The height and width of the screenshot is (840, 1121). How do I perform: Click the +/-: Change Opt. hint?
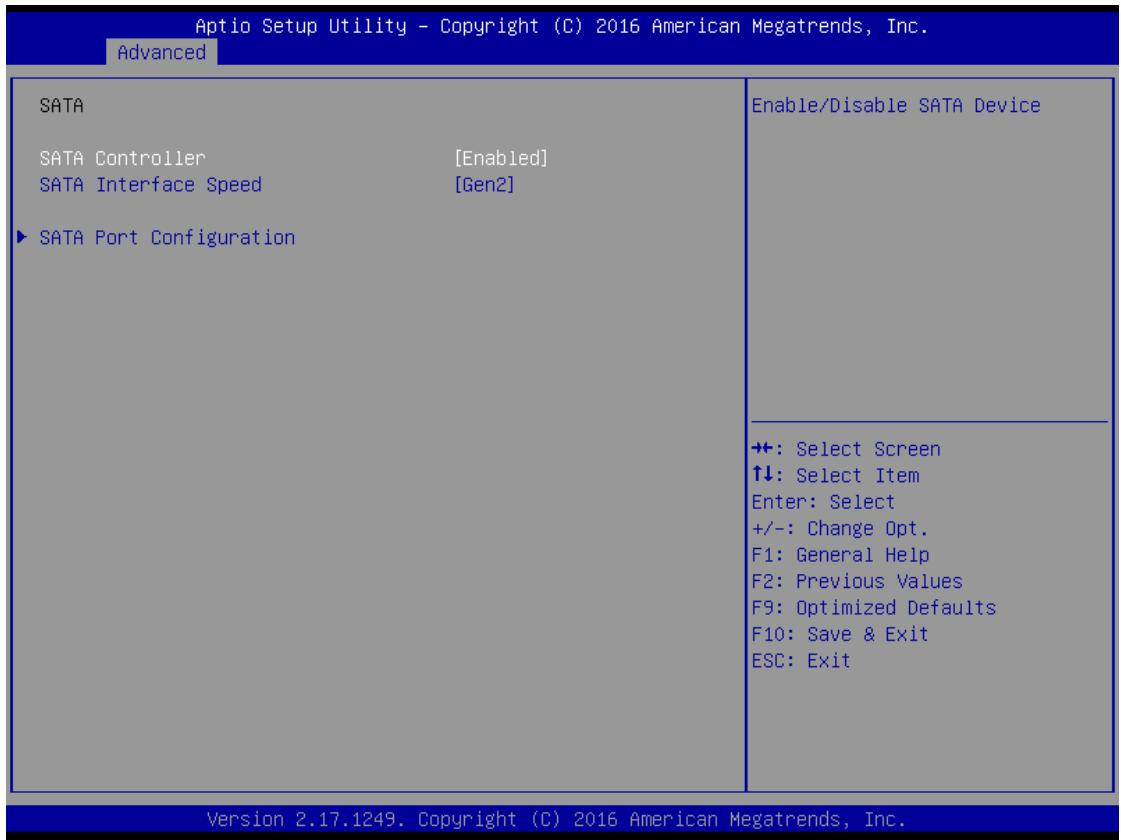tap(840, 529)
